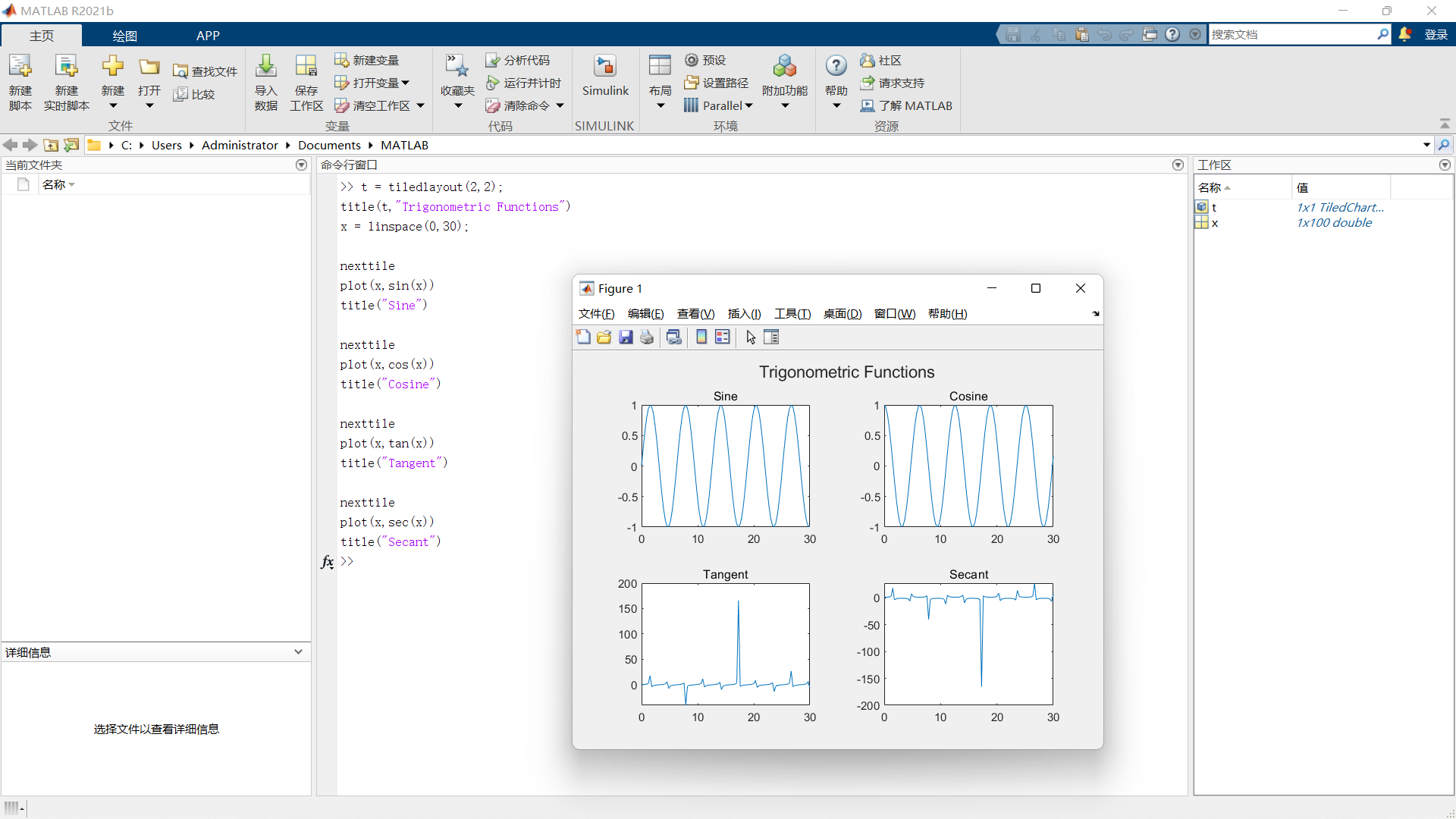Click the Import Data (导入数据) icon
1456x819 pixels.
pyautogui.click(x=265, y=67)
